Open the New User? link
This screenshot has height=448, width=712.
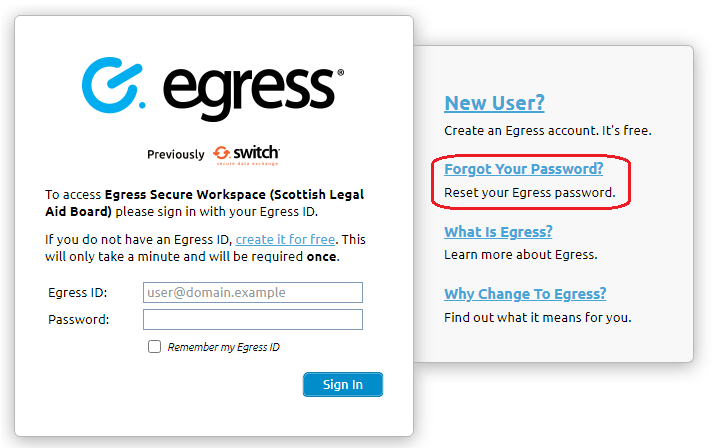tap(494, 103)
